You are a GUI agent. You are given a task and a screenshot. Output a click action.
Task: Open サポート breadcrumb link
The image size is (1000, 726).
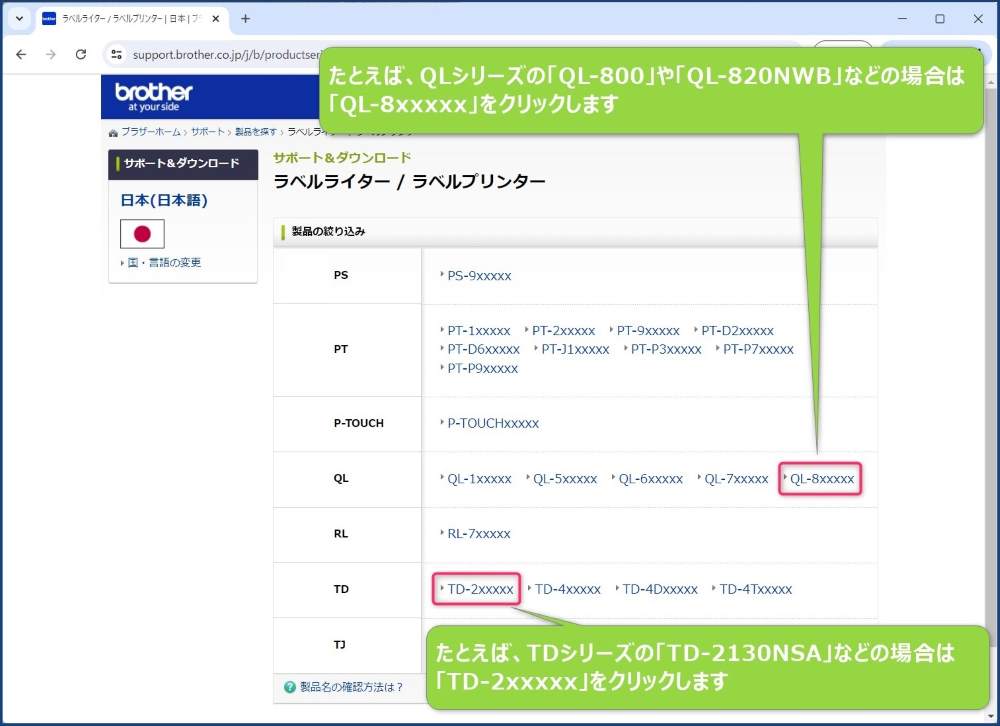point(207,132)
